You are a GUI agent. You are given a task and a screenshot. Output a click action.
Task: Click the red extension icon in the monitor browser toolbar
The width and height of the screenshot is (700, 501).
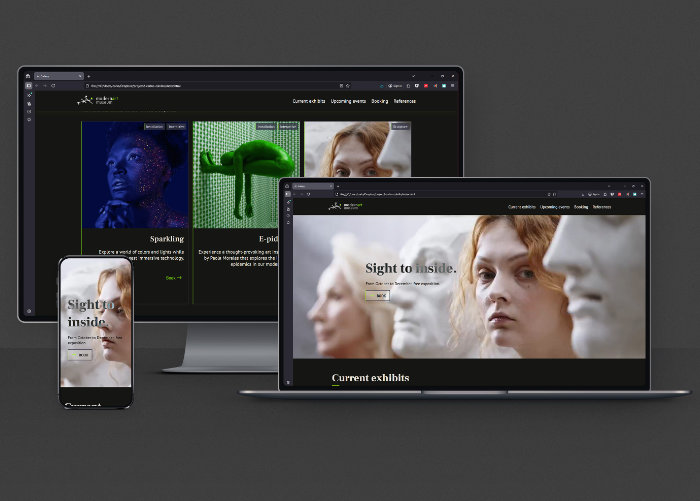point(426,86)
